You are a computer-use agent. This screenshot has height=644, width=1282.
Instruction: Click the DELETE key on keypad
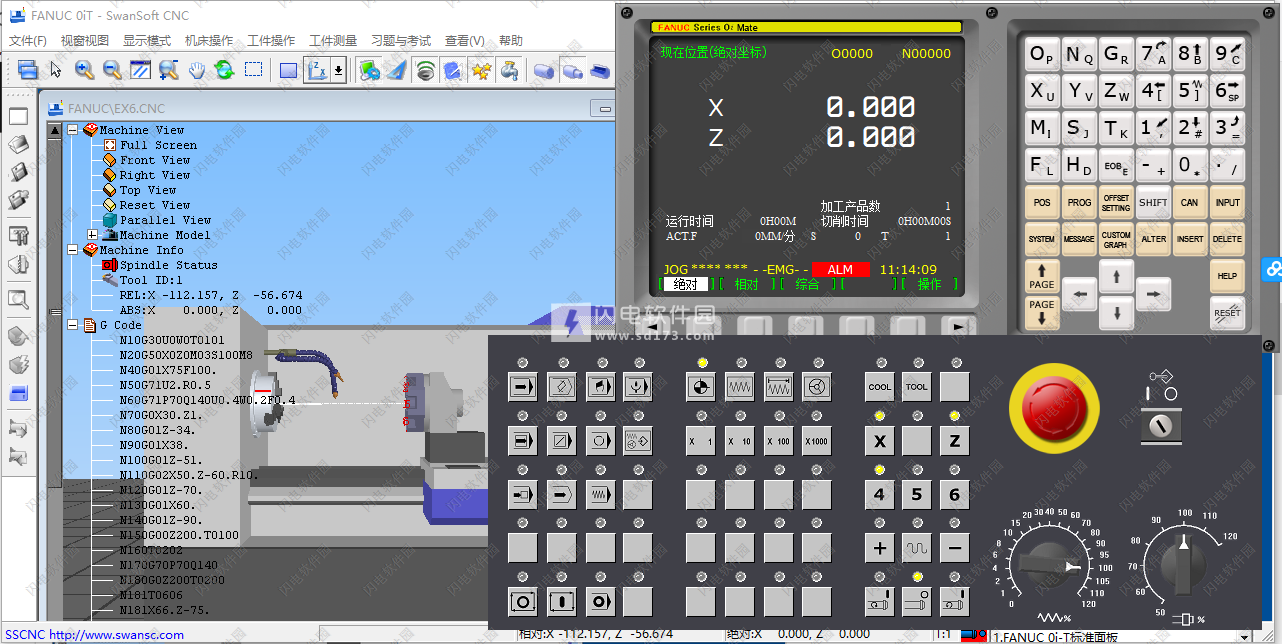point(1227,239)
